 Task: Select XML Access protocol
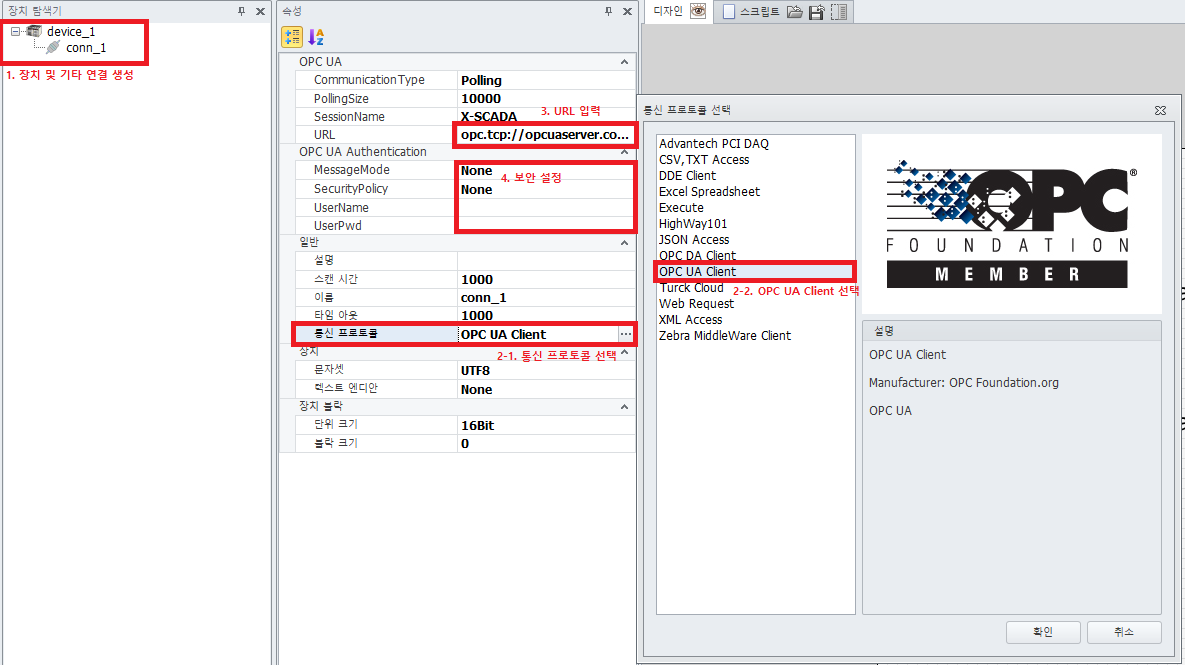pos(690,320)
